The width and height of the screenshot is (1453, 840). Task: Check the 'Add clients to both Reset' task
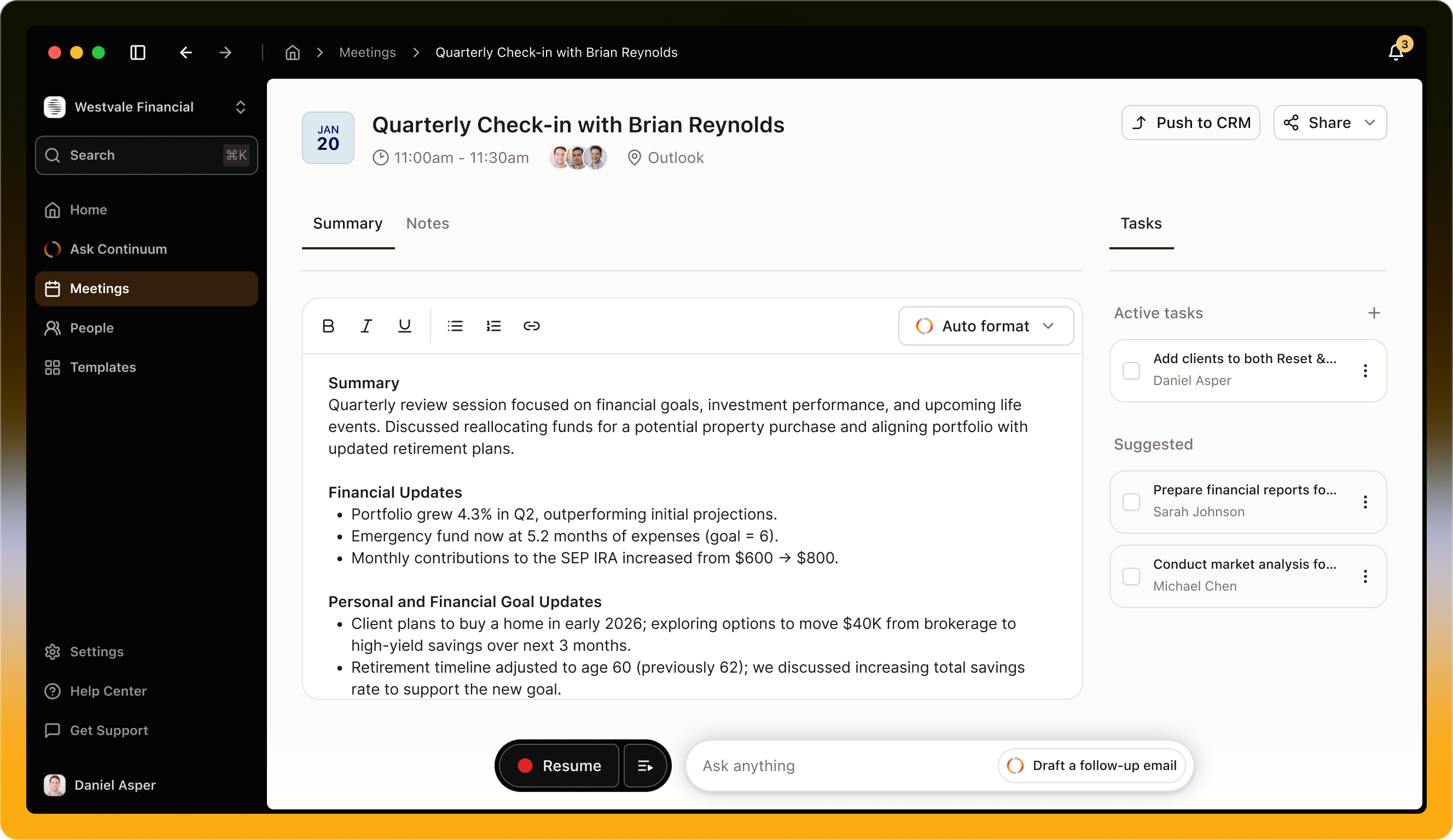pos(1131,371)
